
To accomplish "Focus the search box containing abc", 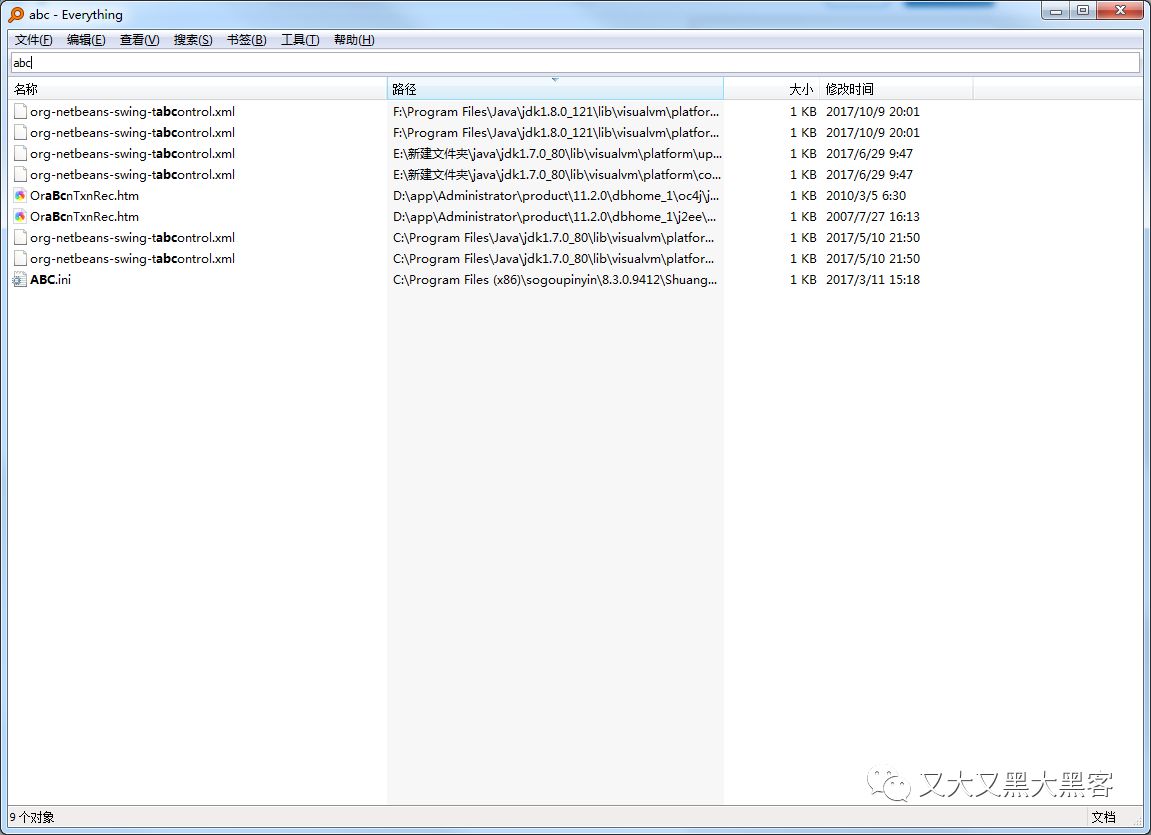I will (x=575, y=62).
